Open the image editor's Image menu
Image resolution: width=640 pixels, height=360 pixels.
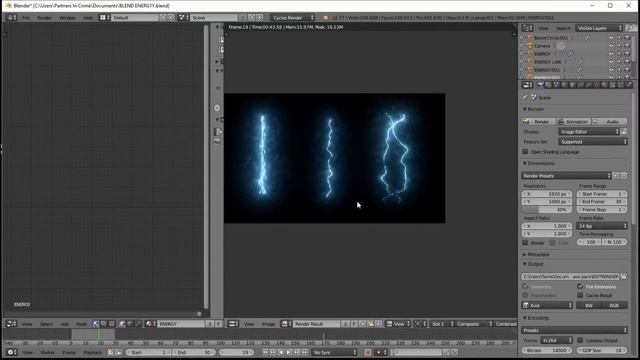268,324
